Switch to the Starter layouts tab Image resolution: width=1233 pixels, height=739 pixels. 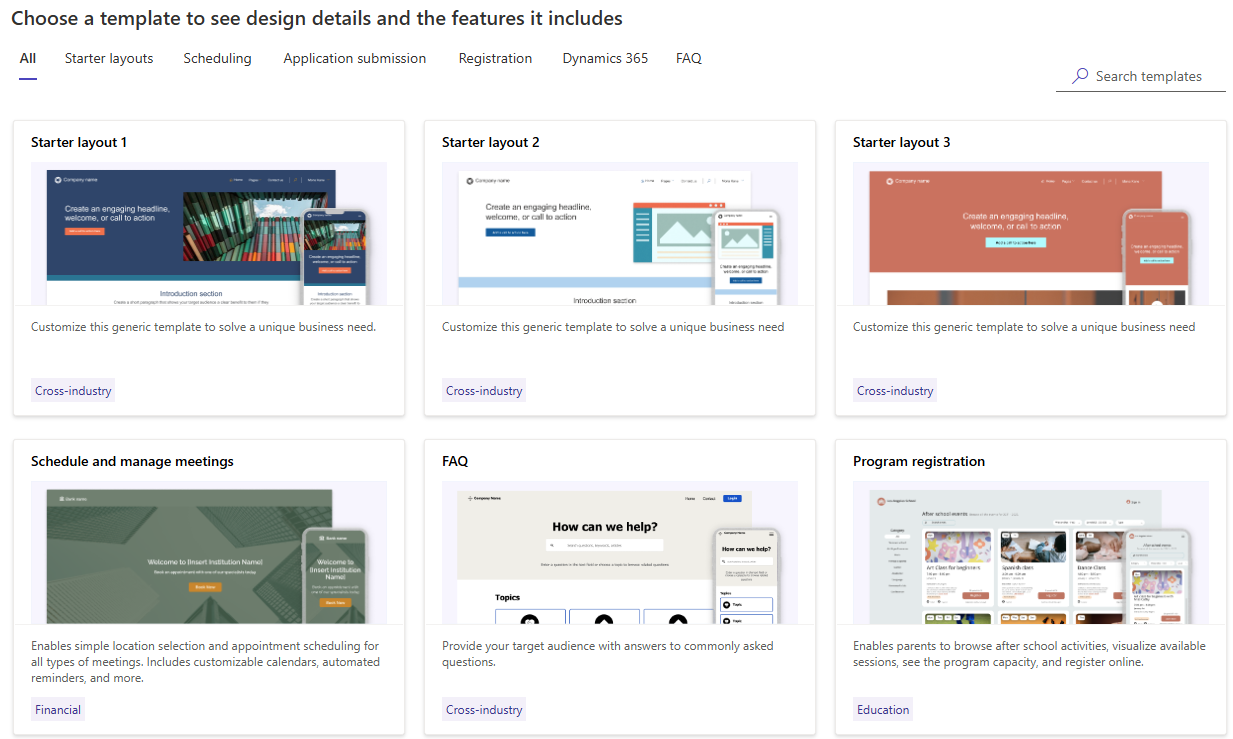tap(108, 58)
